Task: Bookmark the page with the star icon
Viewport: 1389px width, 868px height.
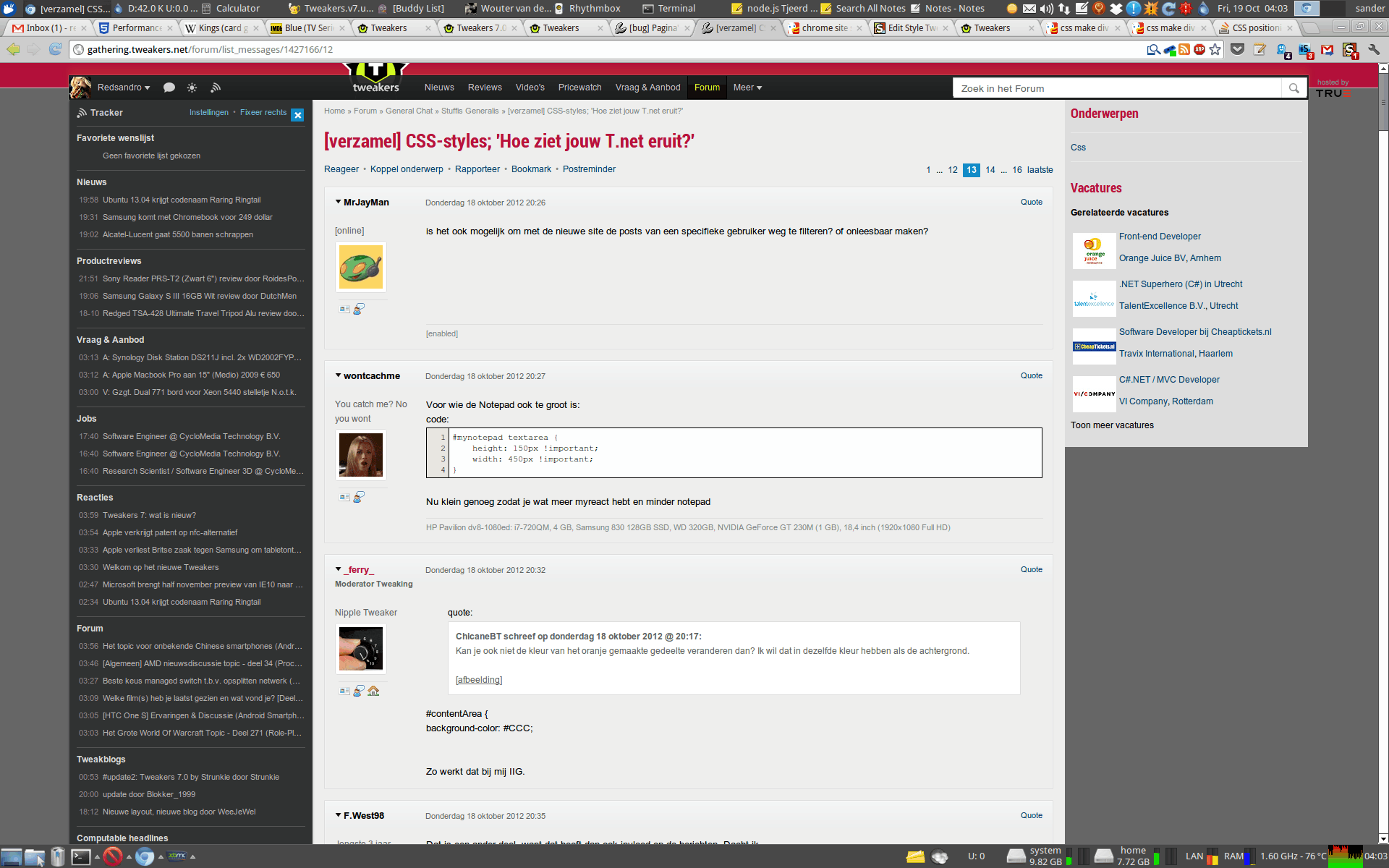Action: pyautogui.click(x=1215, y=49)
